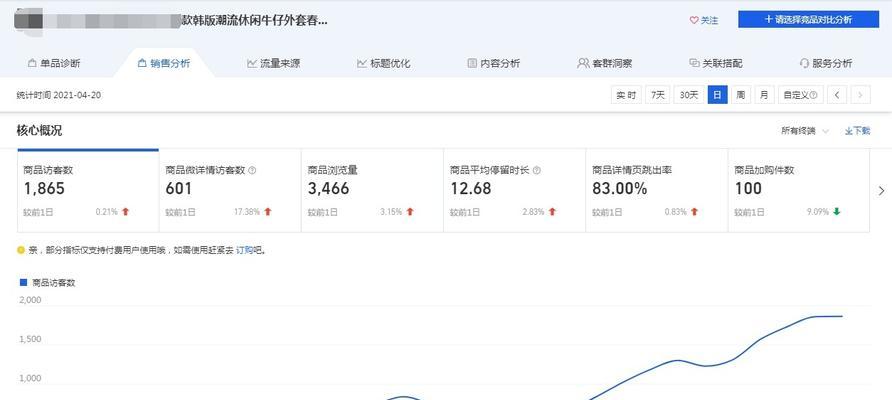Choose the 自定义 date range option
The height and width of the screenshot is (400, 892).
800,95
